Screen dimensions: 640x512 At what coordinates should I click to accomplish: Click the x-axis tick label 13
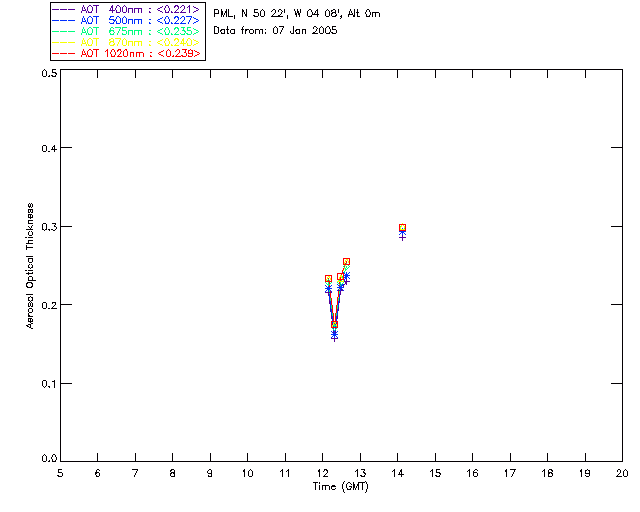coord(360,473)
